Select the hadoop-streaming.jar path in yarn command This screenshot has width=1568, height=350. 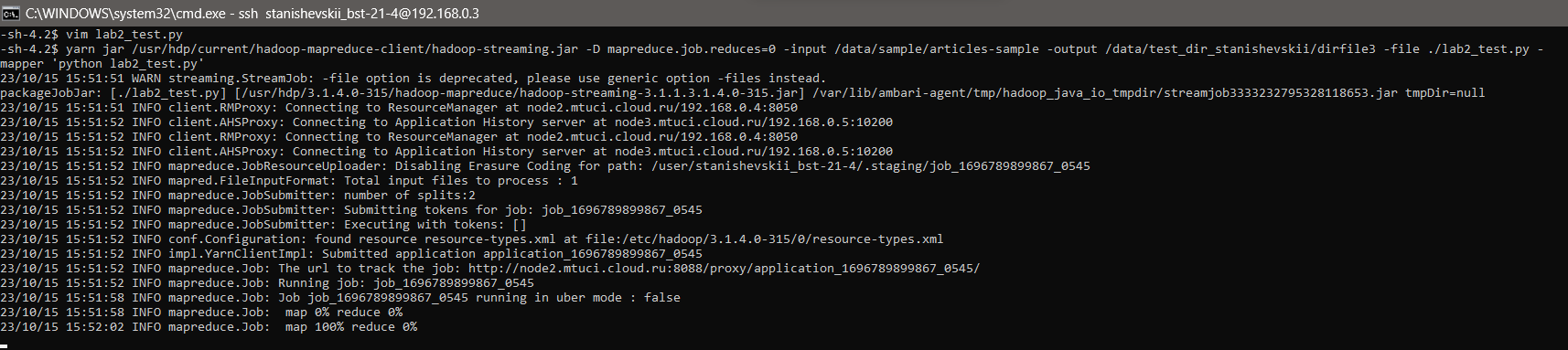click(x=355, y=49)
